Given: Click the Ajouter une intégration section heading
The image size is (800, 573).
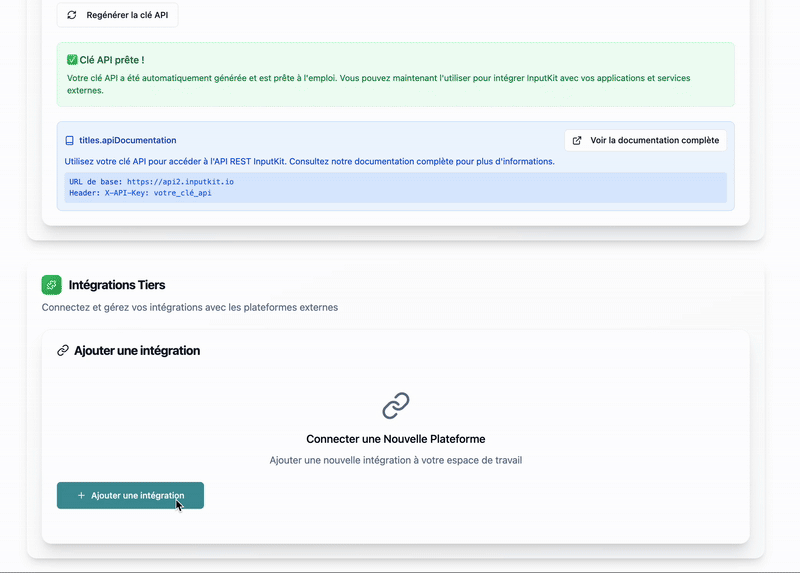Looking at the screenshot, I should [x=137, y=351].
